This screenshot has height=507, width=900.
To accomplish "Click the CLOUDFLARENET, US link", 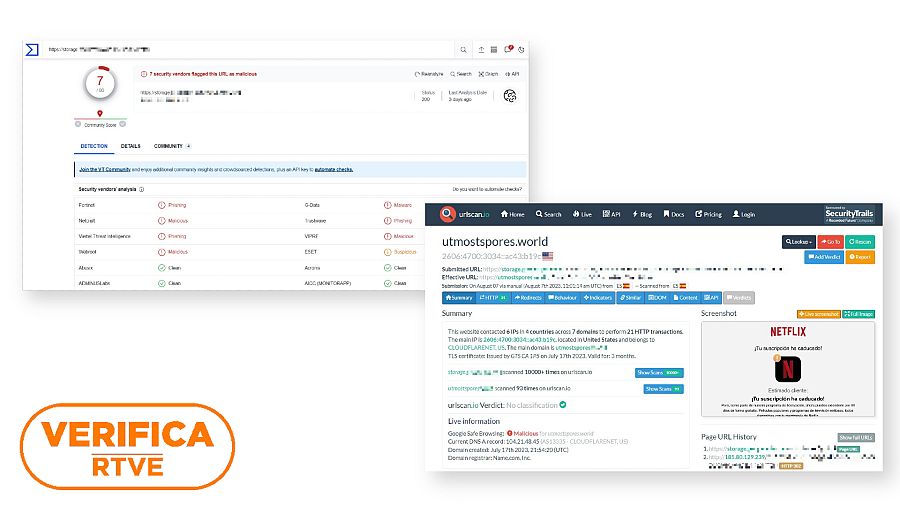I will [476, 347].
